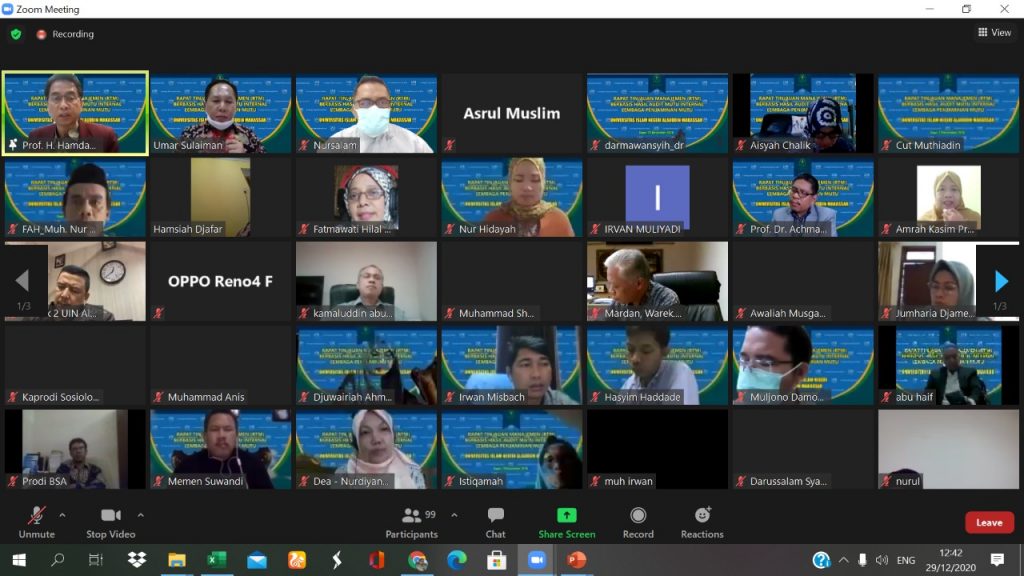Click the Record button
This screenshot has height=576, width=1024.
638,522
